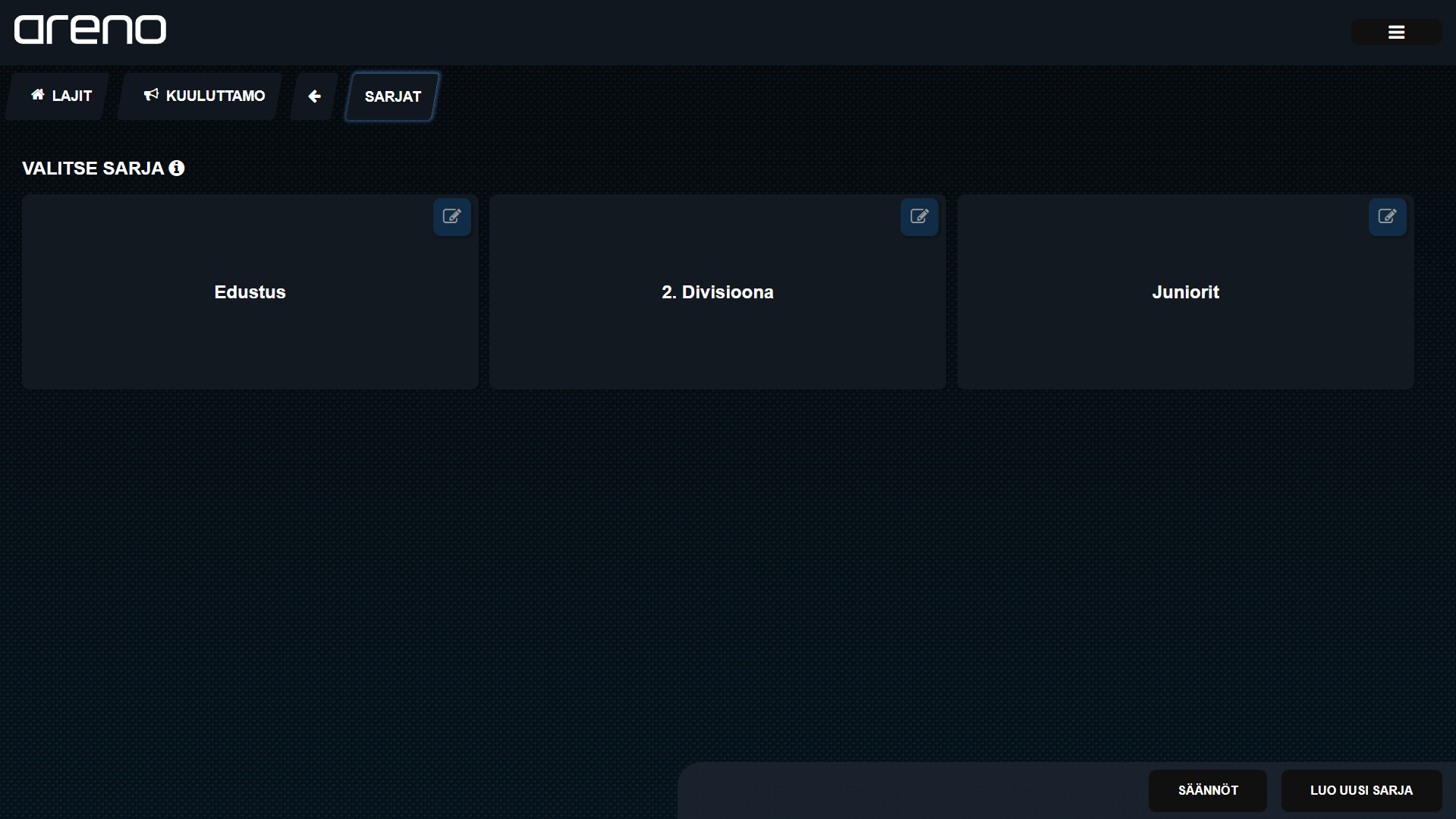Click the VALITSE SARJA heading

(x=93, y=169)
